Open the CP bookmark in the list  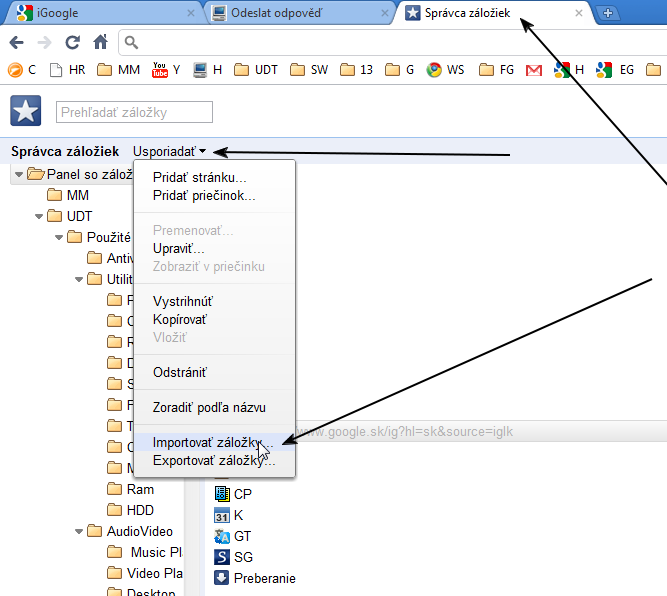(233, 494)
